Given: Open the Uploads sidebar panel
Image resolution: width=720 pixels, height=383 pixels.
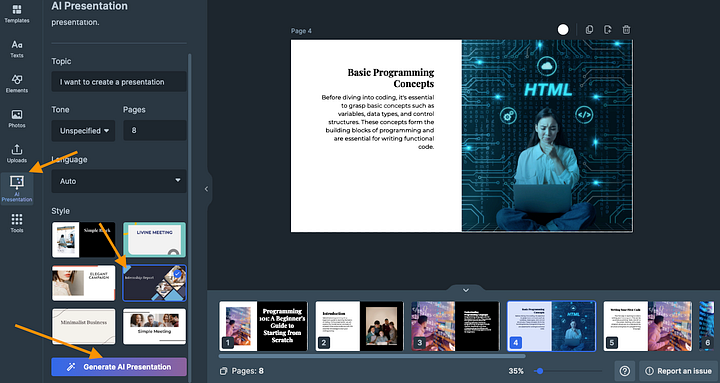Looking at the screenshot, I should (17, 153).
